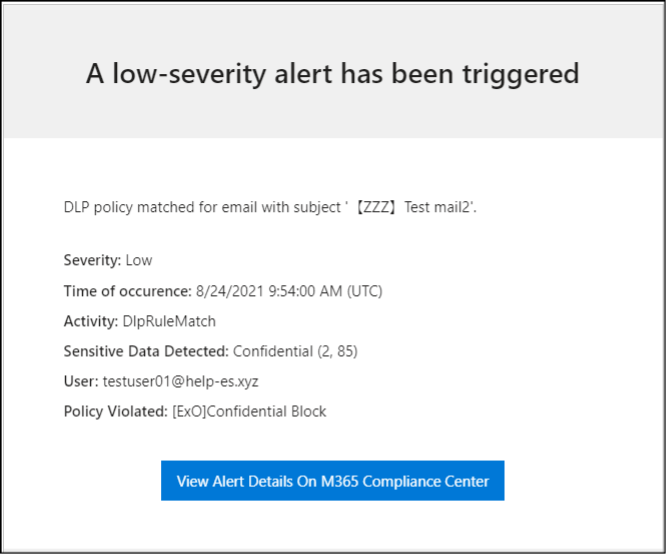The width and height of the screenshot is (666, 554).
Task: Click the word 'triggered' in the header
Action: coord(521,75)
